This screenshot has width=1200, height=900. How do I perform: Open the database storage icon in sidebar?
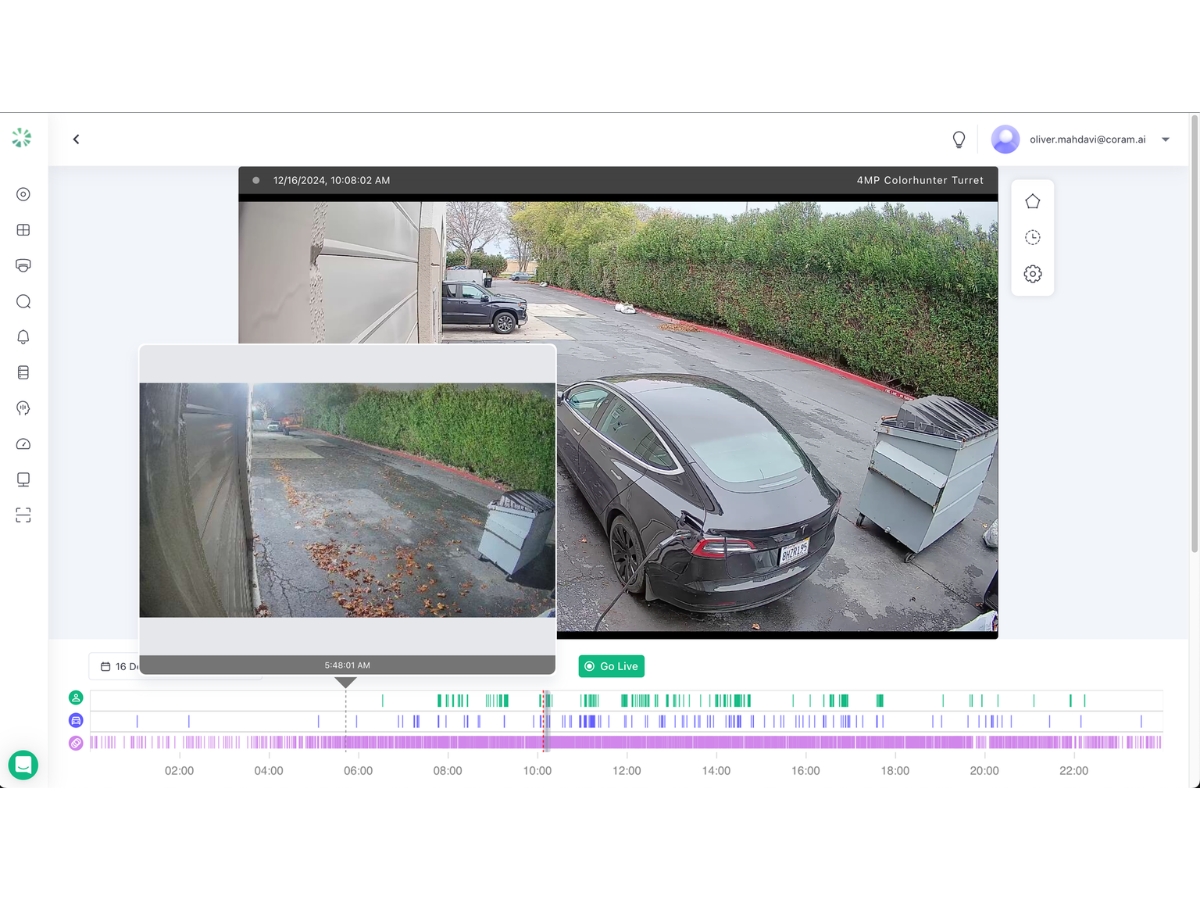coord(23,372)
